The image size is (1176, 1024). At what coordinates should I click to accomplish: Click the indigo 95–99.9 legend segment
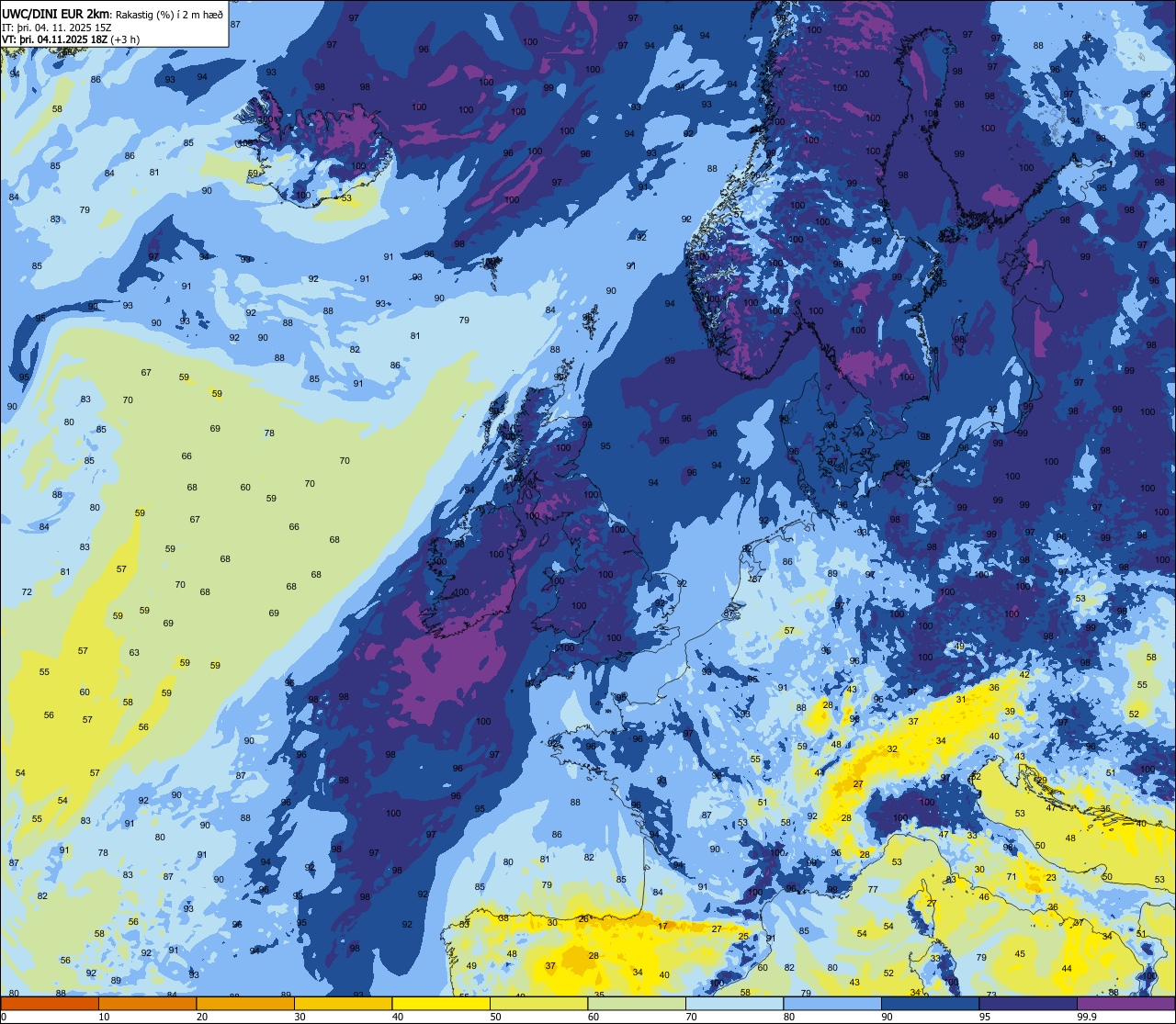(1028, 1003)
